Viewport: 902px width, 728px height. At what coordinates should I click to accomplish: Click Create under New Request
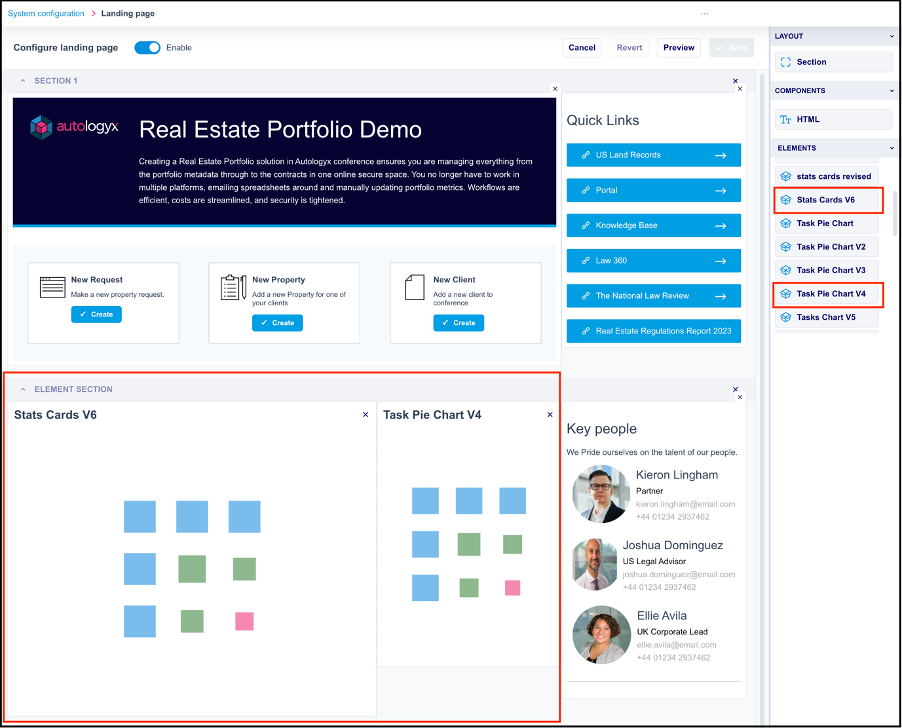tap(96, 315)
